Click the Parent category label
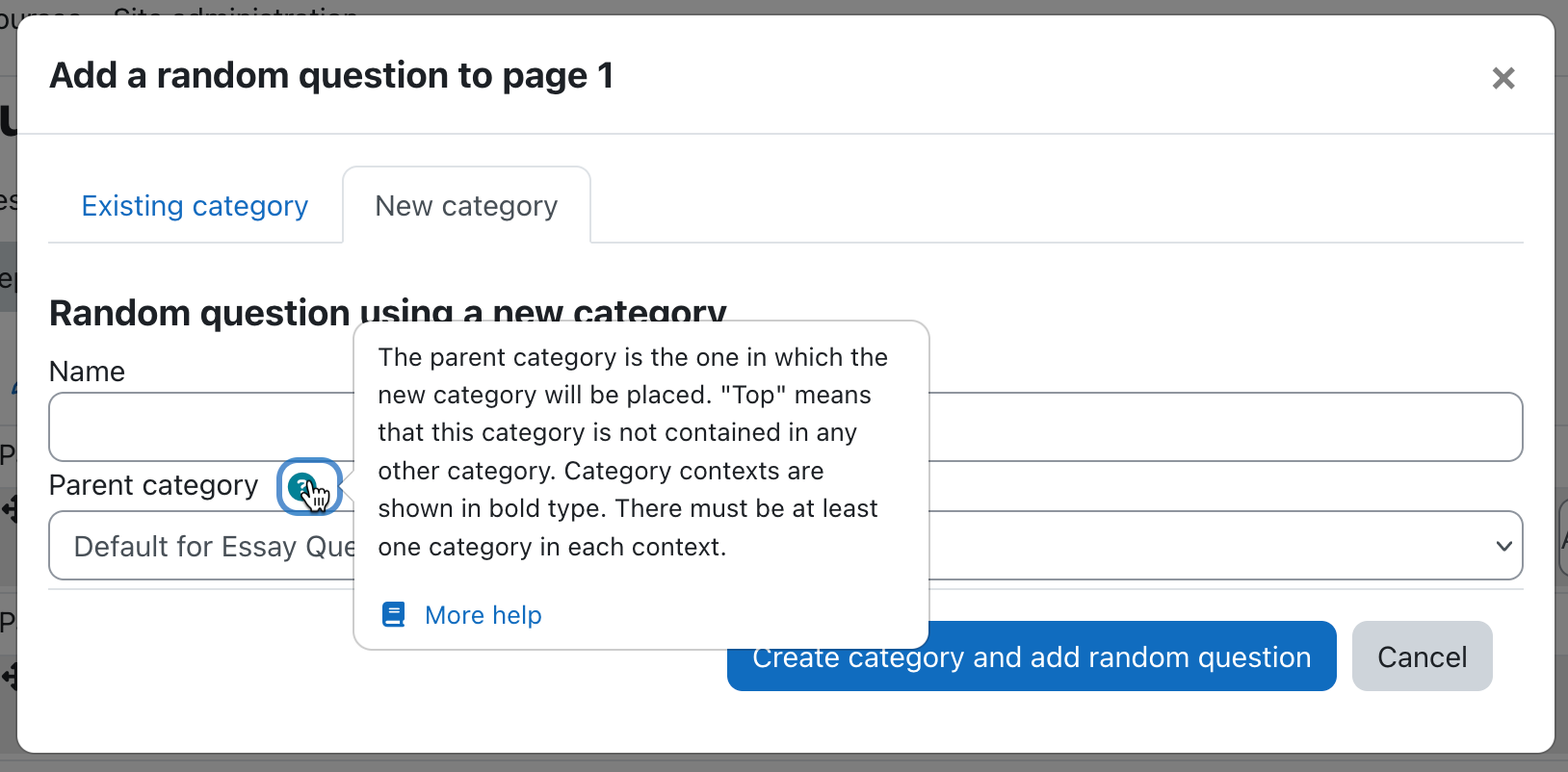The image size is (1568, 772). click(154, 485)
